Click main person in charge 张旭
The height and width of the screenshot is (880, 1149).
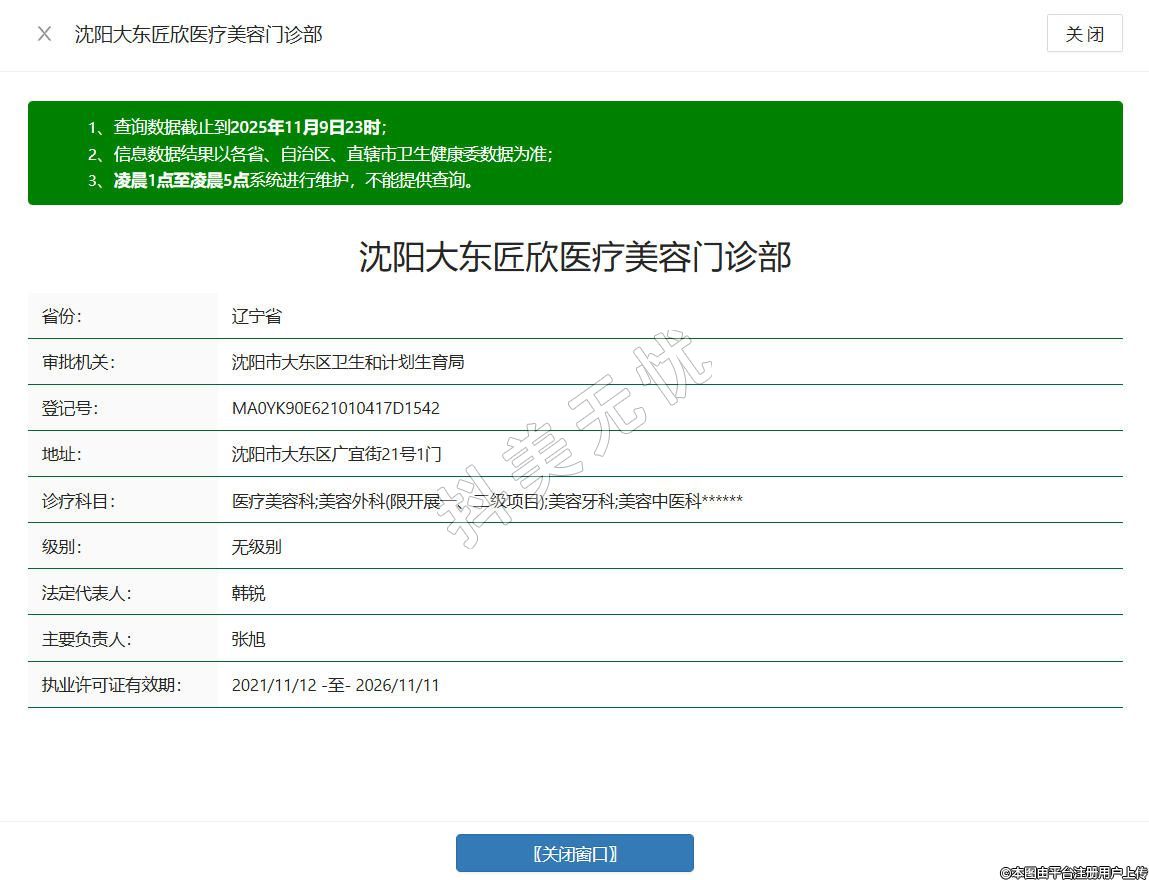coord(248,639)
